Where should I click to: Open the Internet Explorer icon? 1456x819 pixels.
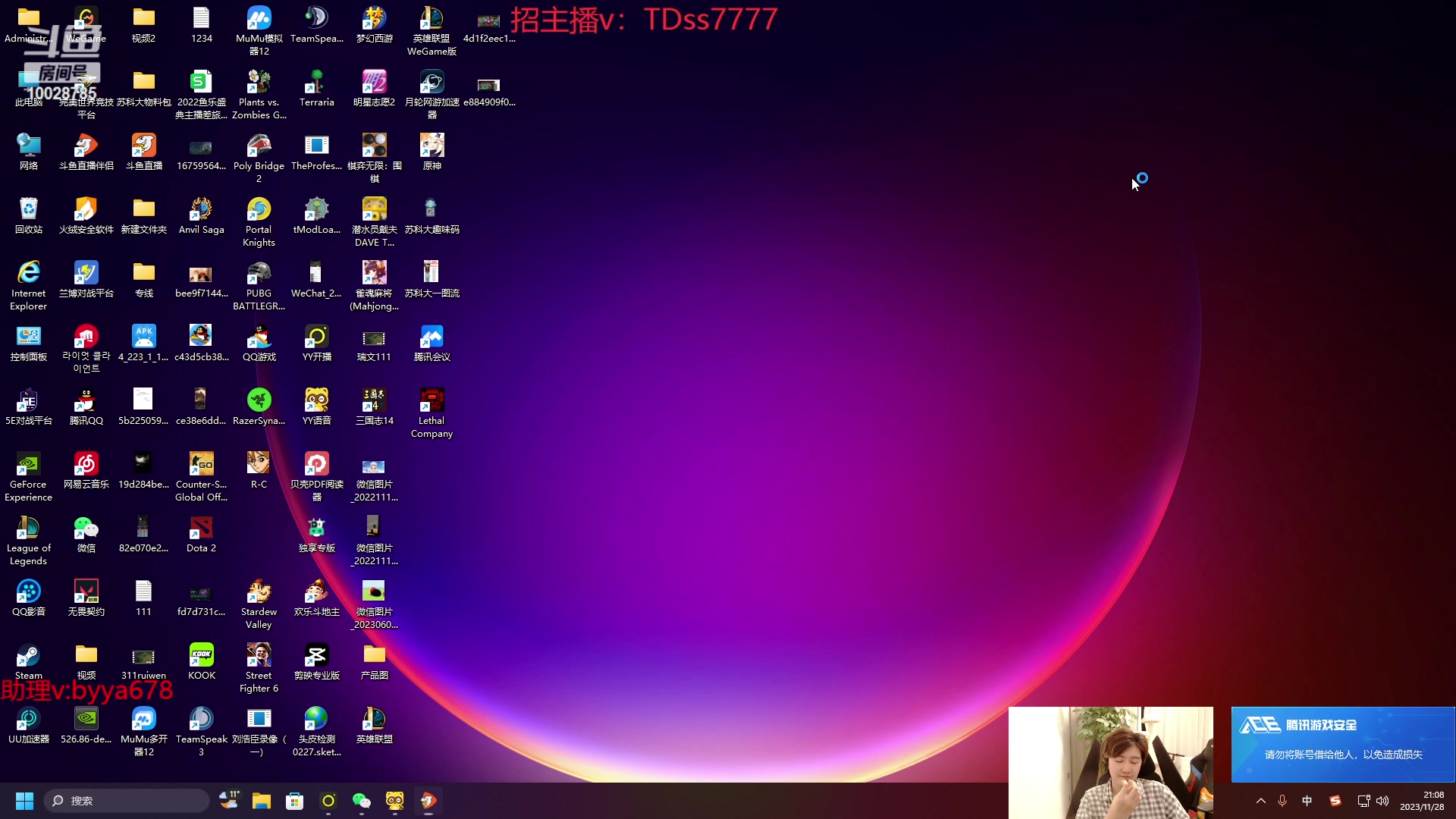click(28, 285)
